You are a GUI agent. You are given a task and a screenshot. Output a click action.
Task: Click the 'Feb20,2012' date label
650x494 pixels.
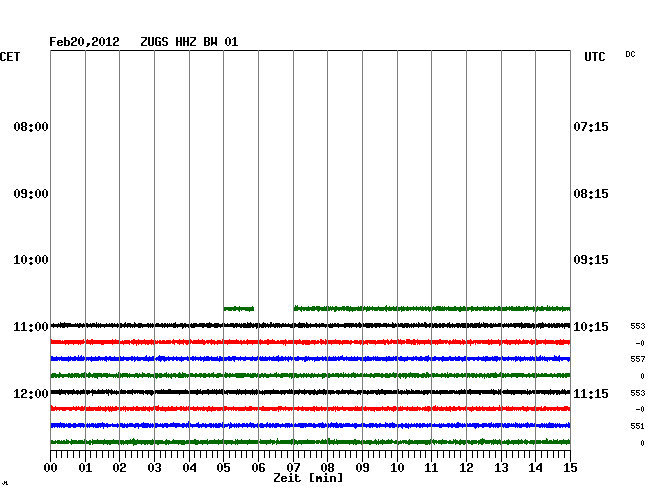84,42
